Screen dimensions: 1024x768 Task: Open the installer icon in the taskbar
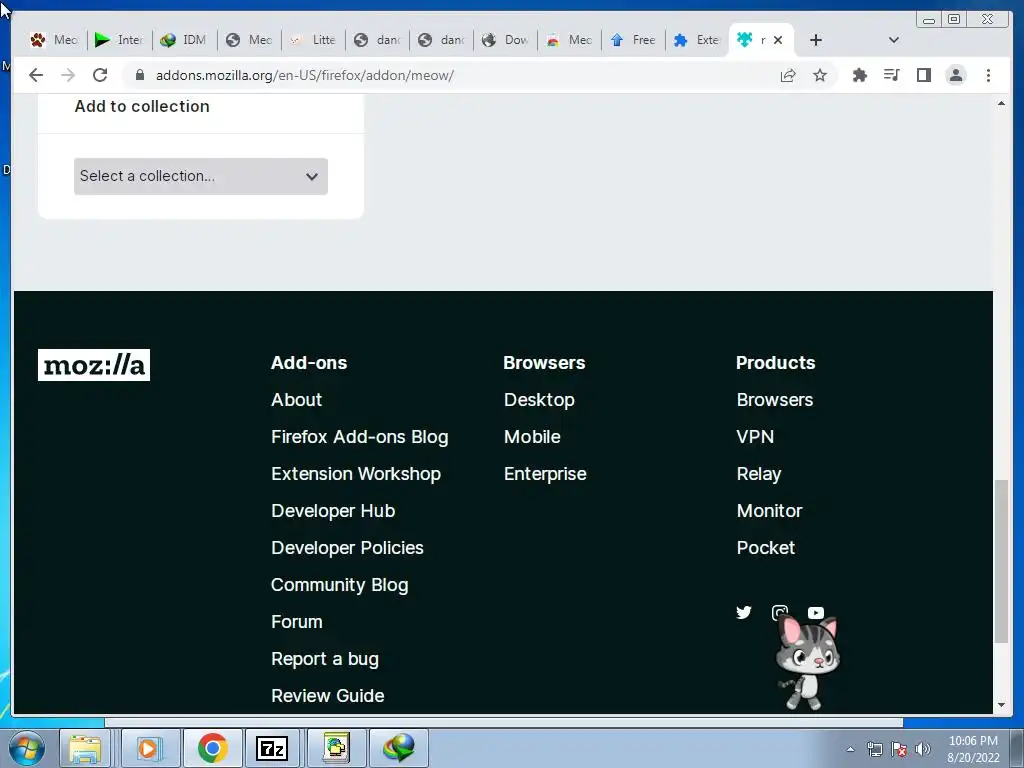[x=336, y=748]
